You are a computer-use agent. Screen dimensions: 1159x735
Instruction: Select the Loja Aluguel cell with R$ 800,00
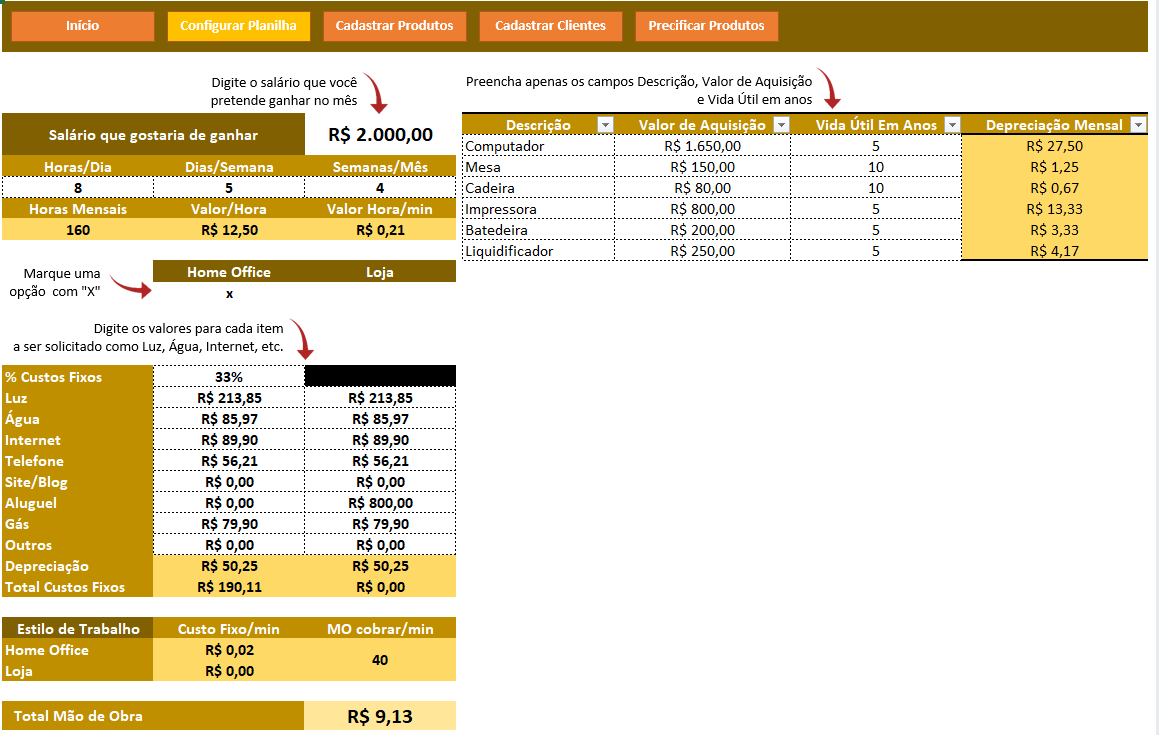point(380,503)
